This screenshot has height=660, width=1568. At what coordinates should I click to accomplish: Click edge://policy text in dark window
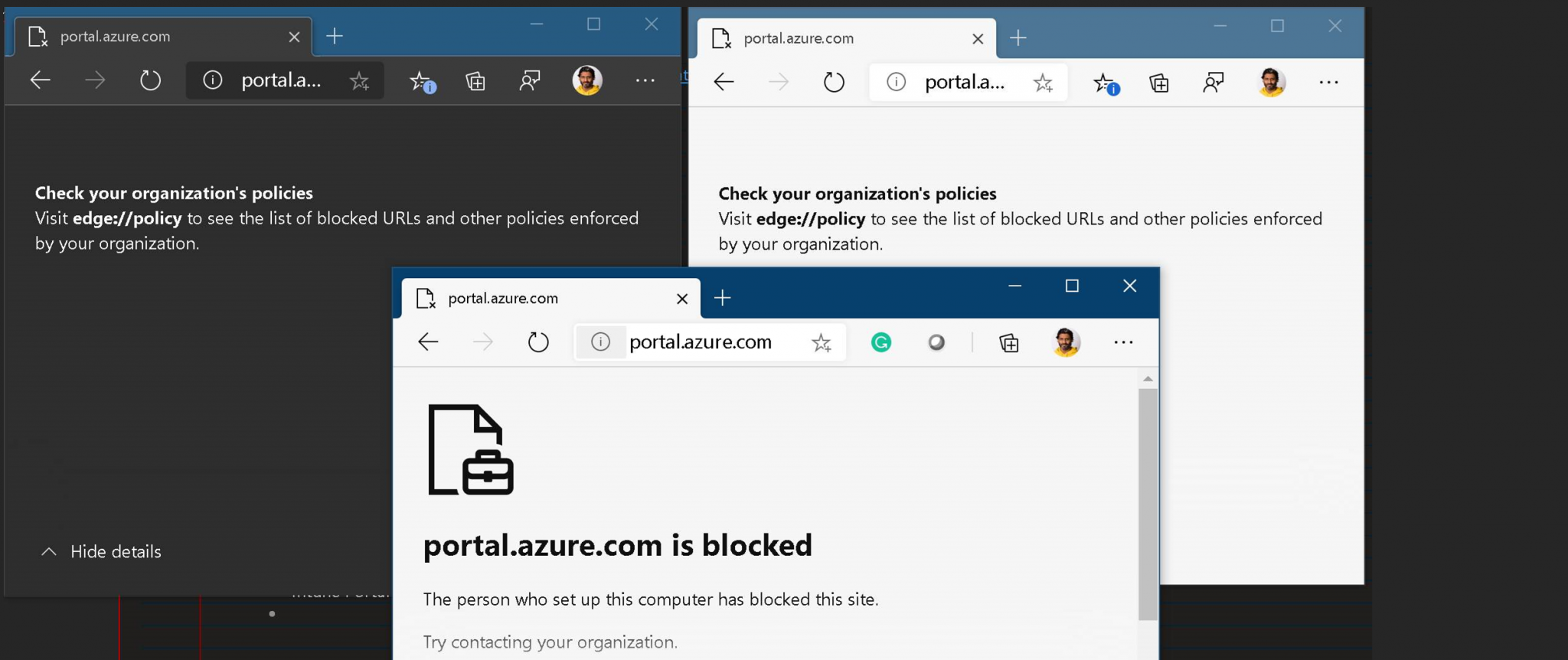point(127,218)
